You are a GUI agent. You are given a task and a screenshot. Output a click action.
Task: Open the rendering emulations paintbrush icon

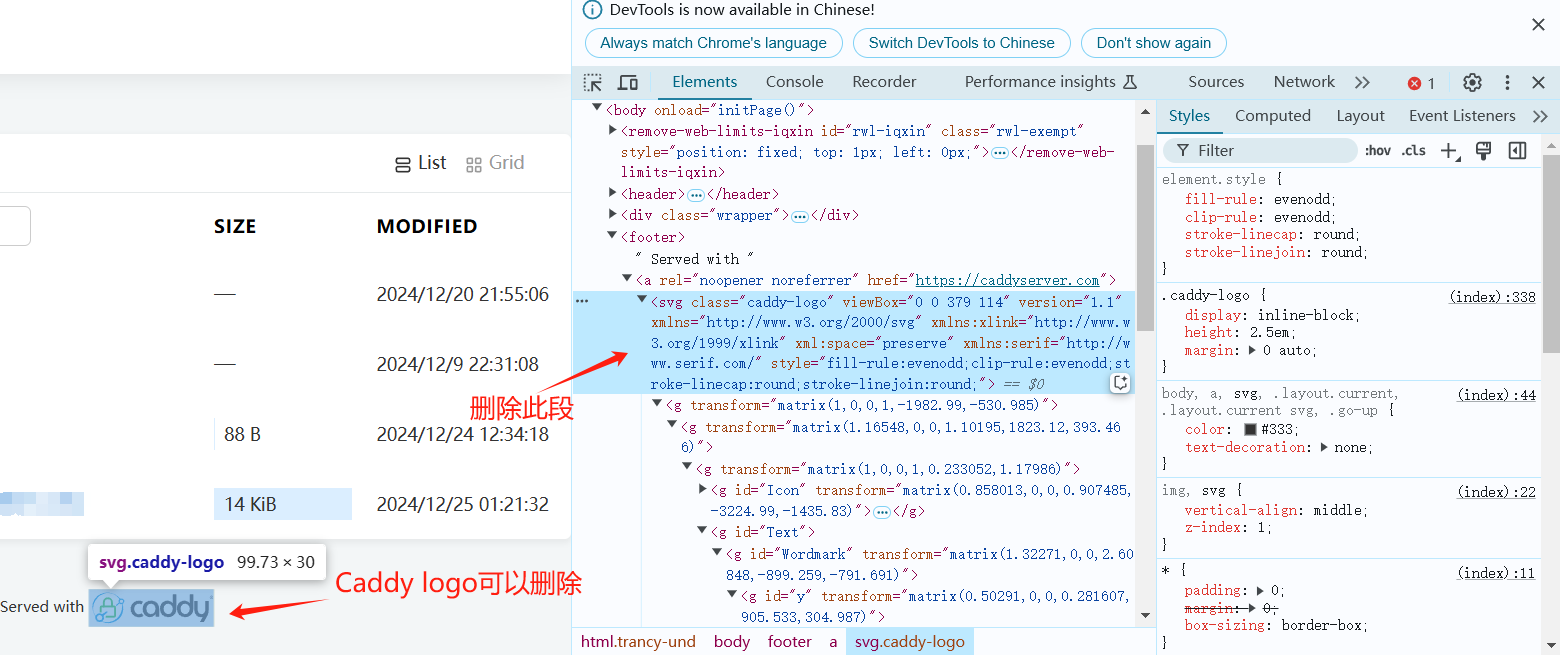click(x=1483, y=151)
